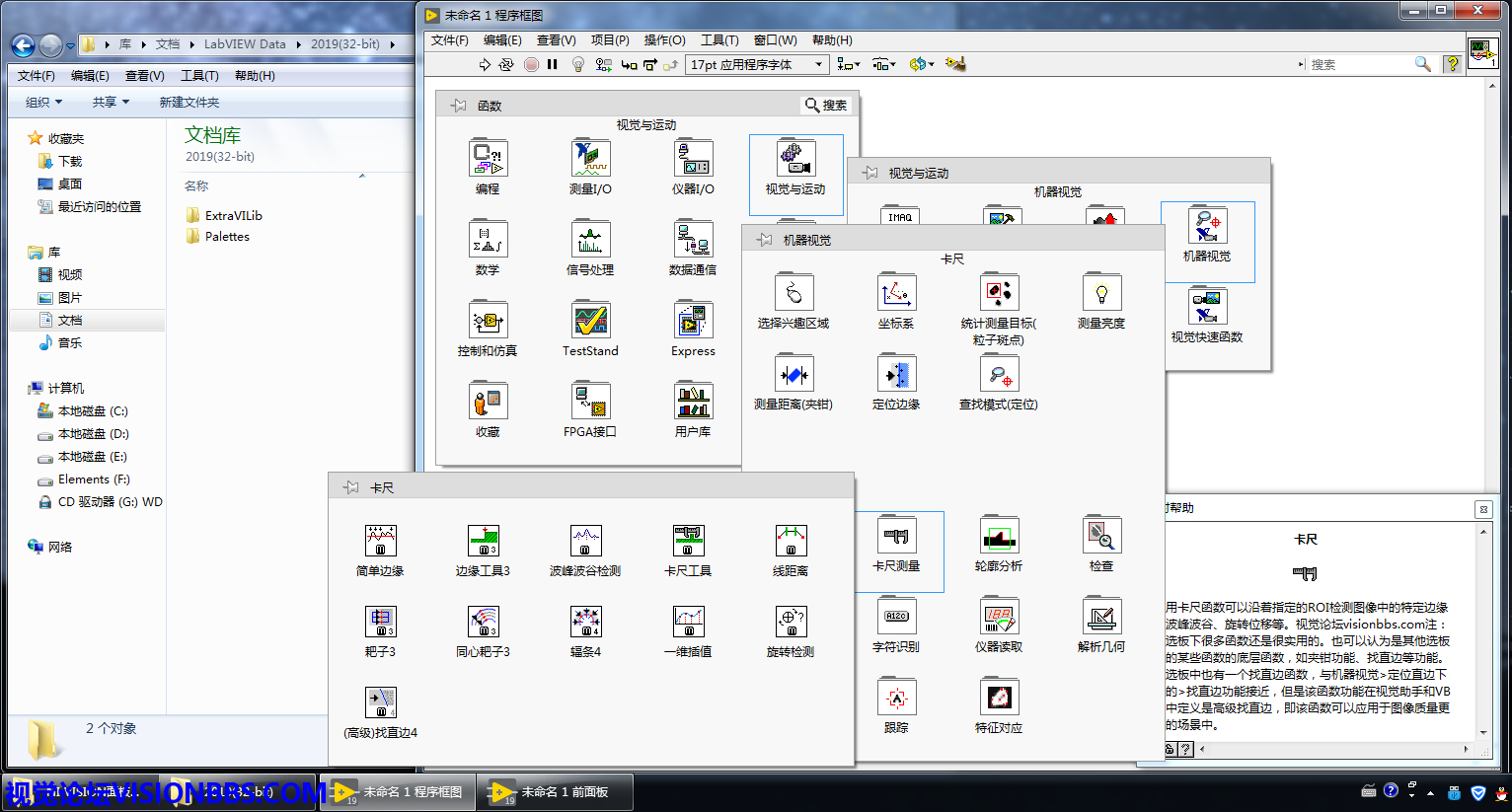Open the 项目(P) menu
This screenshot has width=1512, height=812.
[610, 40]
